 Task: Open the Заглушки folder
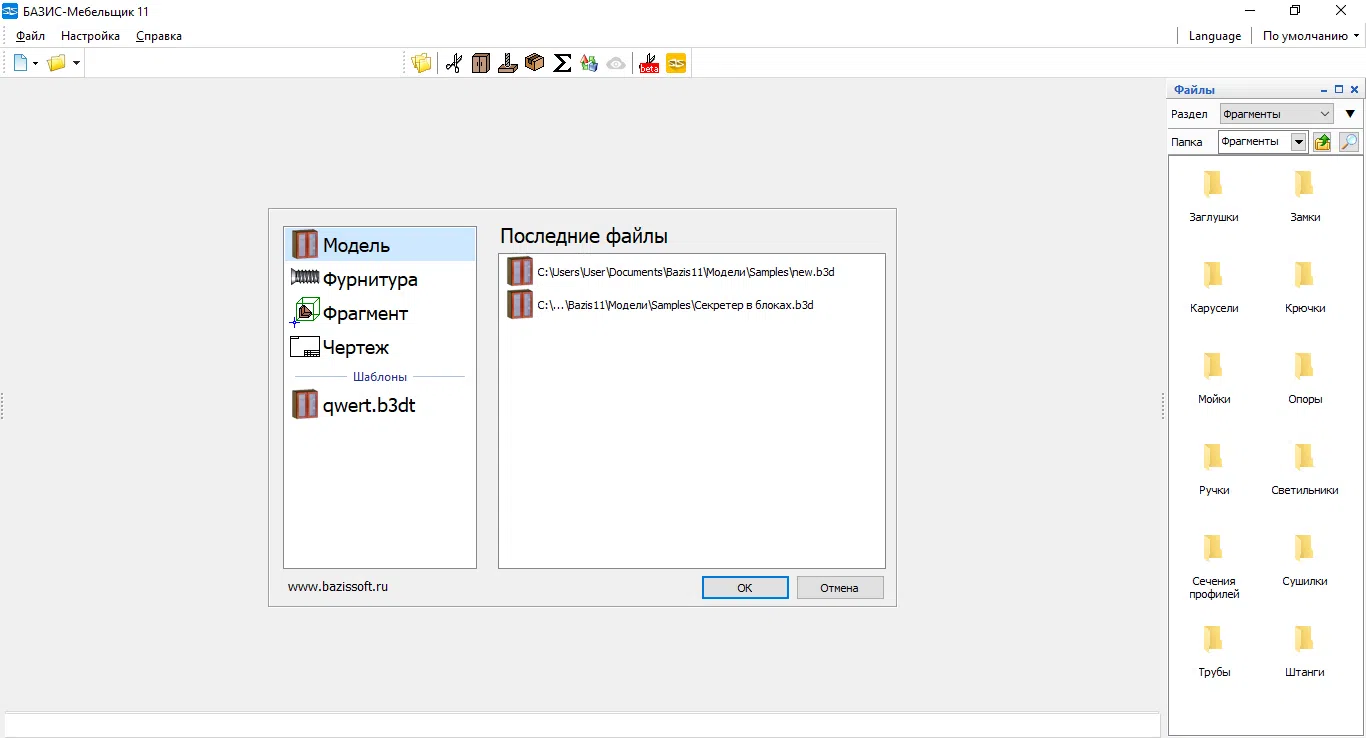pos(1214,195)
